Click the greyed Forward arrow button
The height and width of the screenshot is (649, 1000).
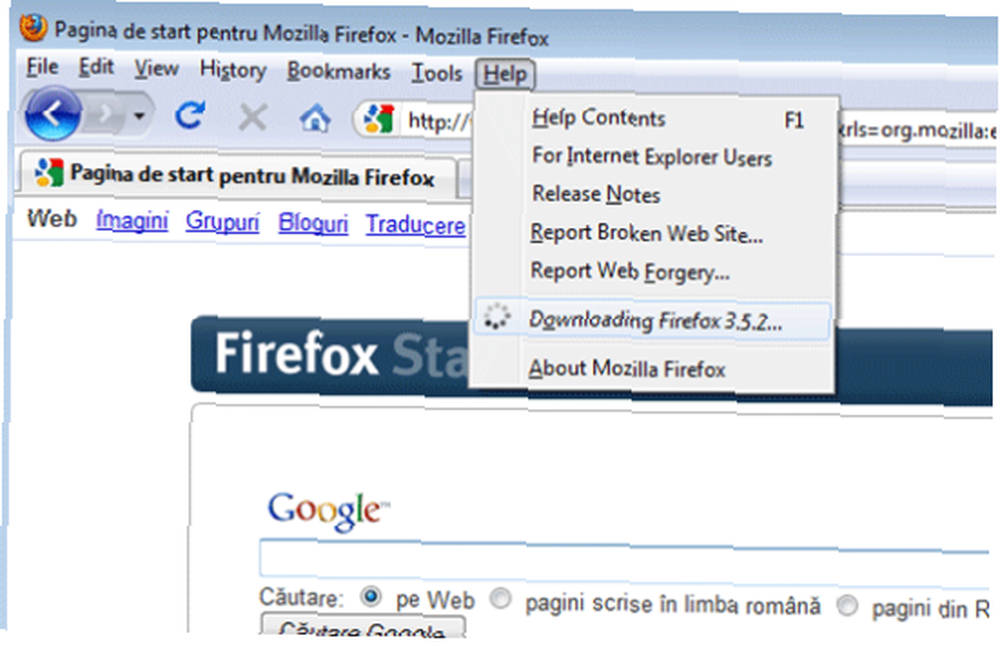point(105,115)
